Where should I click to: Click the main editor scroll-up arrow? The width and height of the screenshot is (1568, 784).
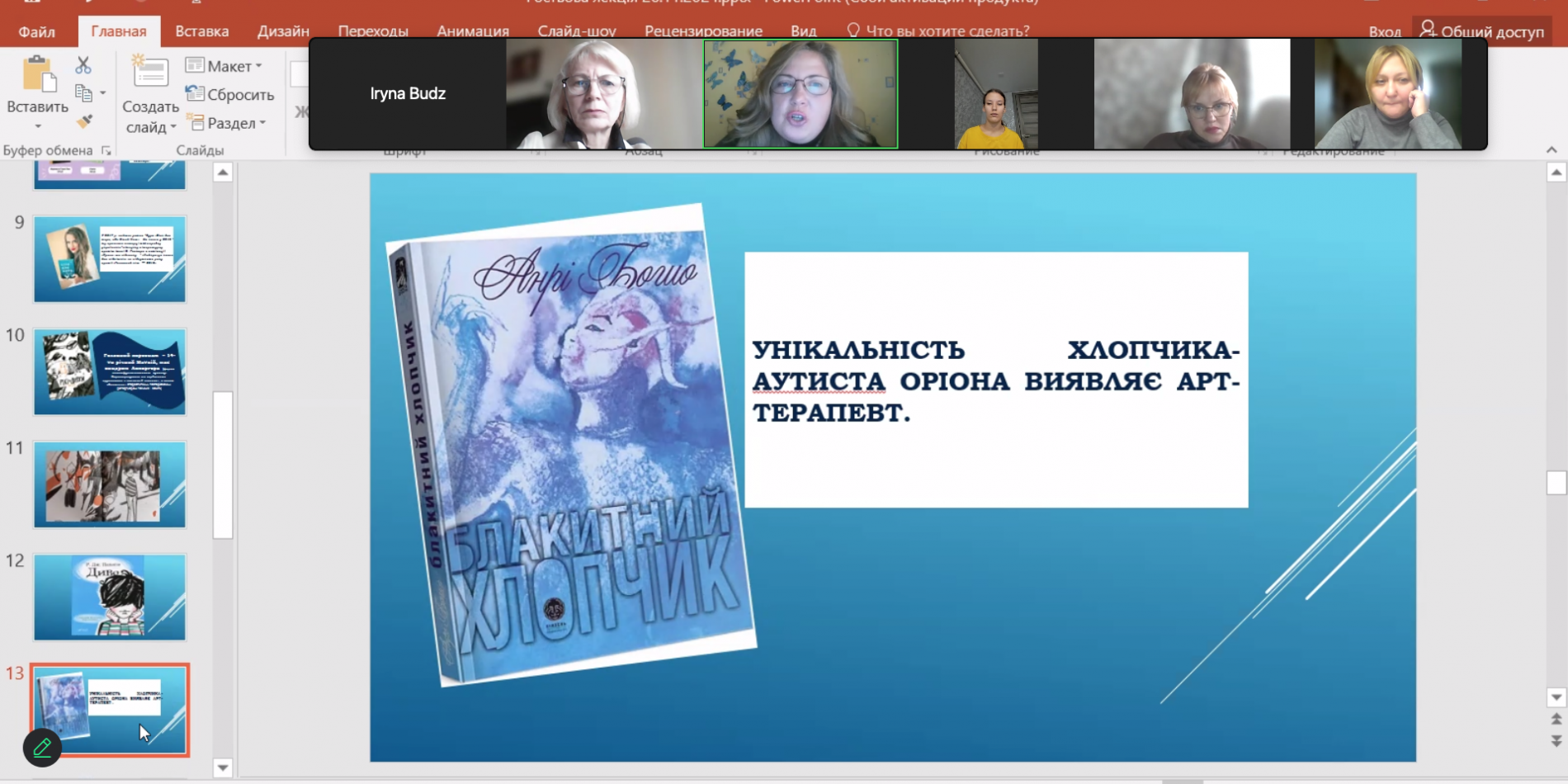coord(1556,172)
